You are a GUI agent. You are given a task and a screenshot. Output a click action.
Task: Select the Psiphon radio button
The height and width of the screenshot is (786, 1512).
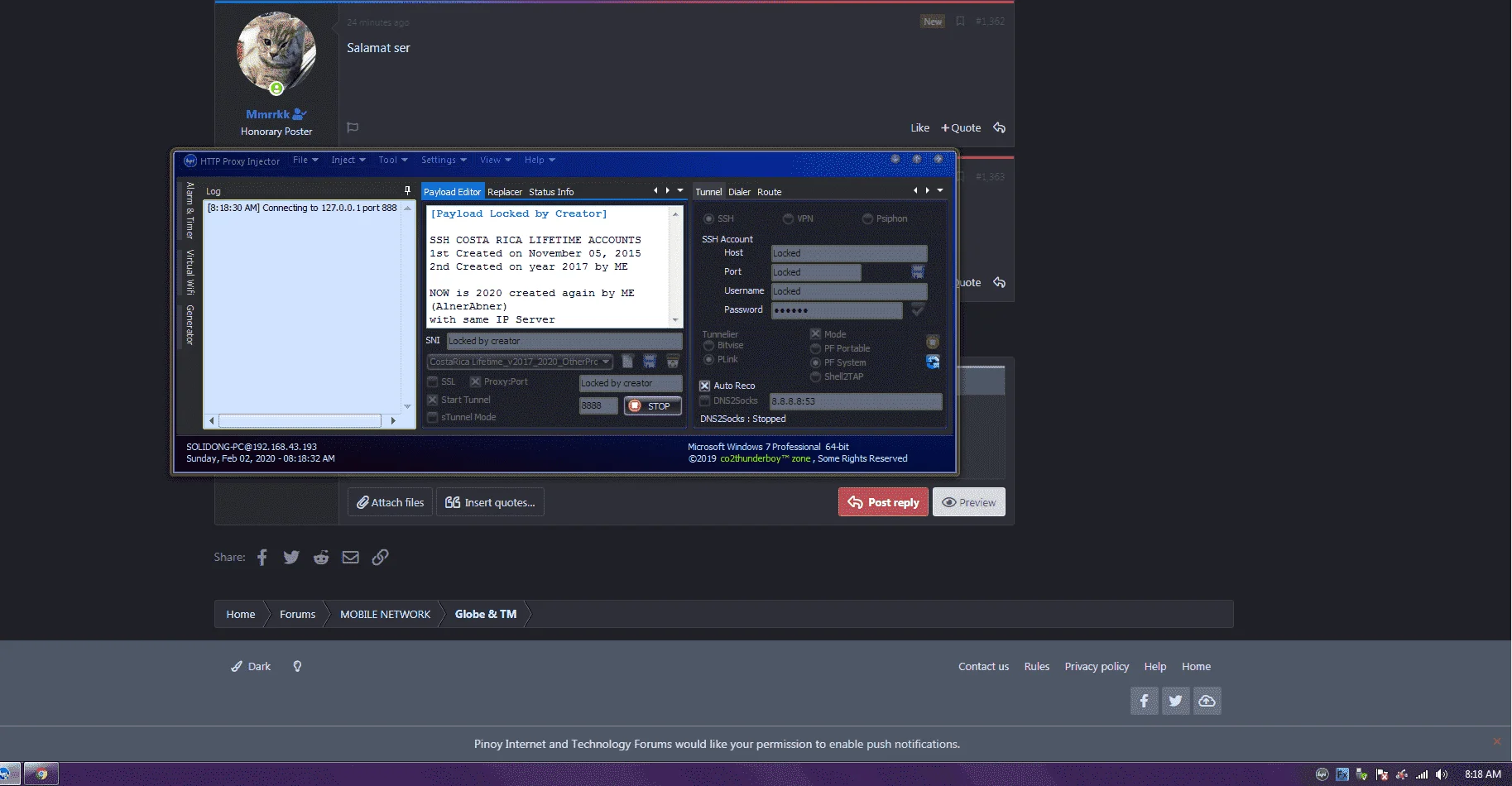(x=867, y=218)
